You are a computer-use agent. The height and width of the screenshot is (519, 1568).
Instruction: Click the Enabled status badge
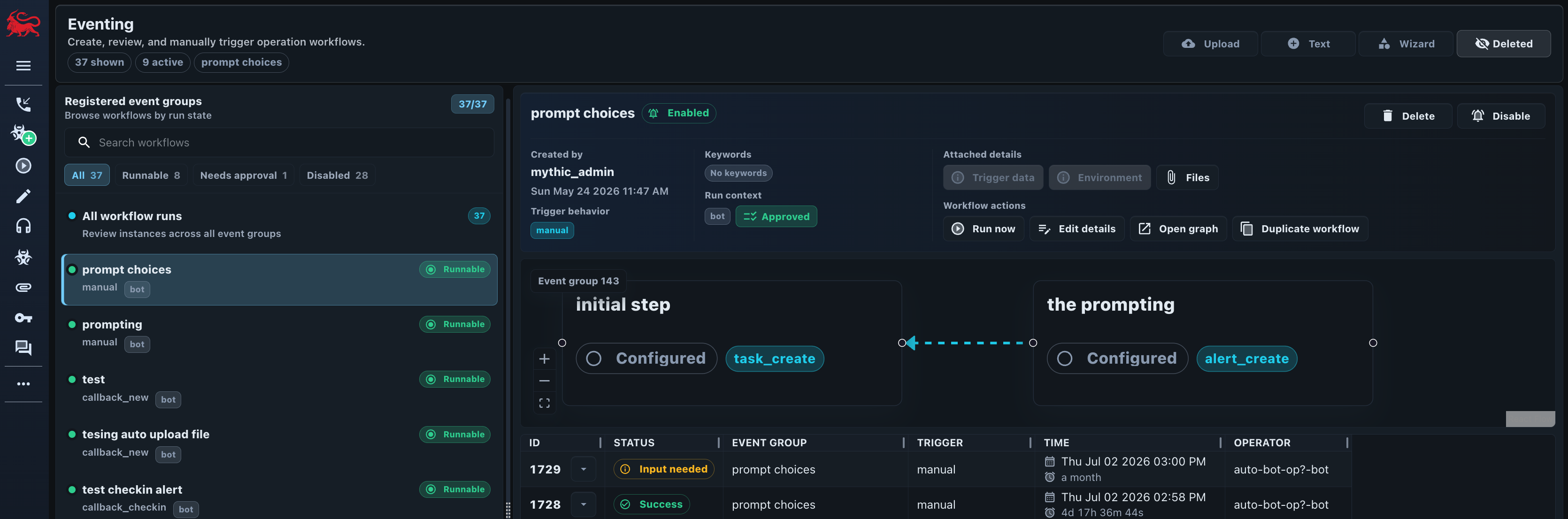679,113
